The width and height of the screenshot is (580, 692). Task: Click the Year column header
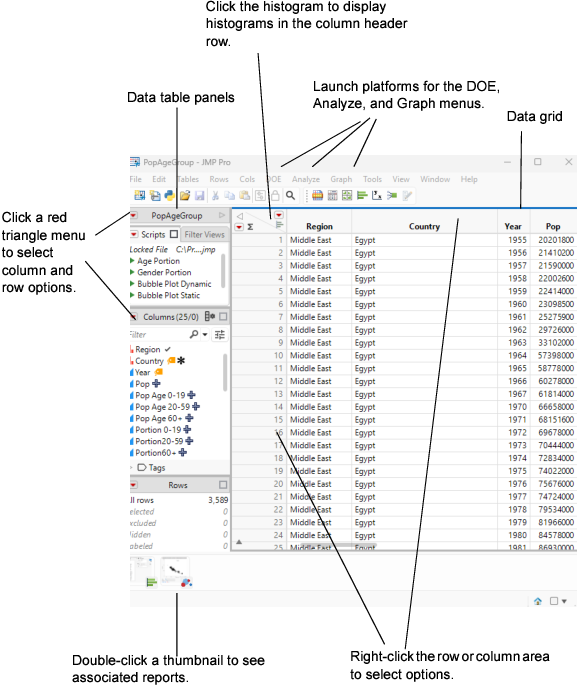513,226
